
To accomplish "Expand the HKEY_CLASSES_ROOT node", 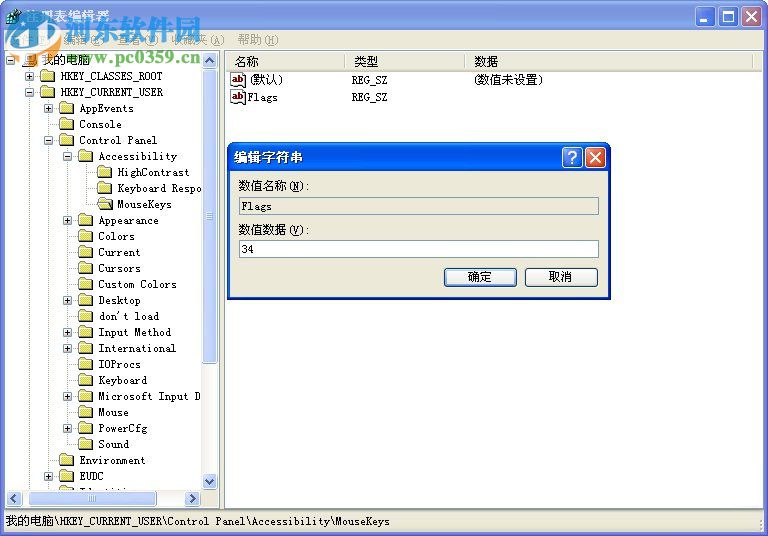I will [x=29, y=76].
